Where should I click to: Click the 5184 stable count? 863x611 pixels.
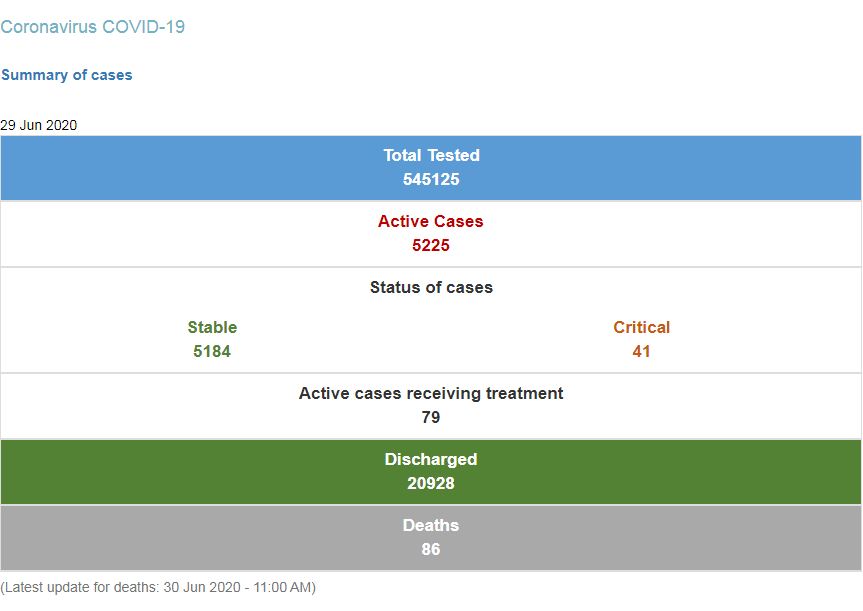pyautogui.click(x=212, y=351)
